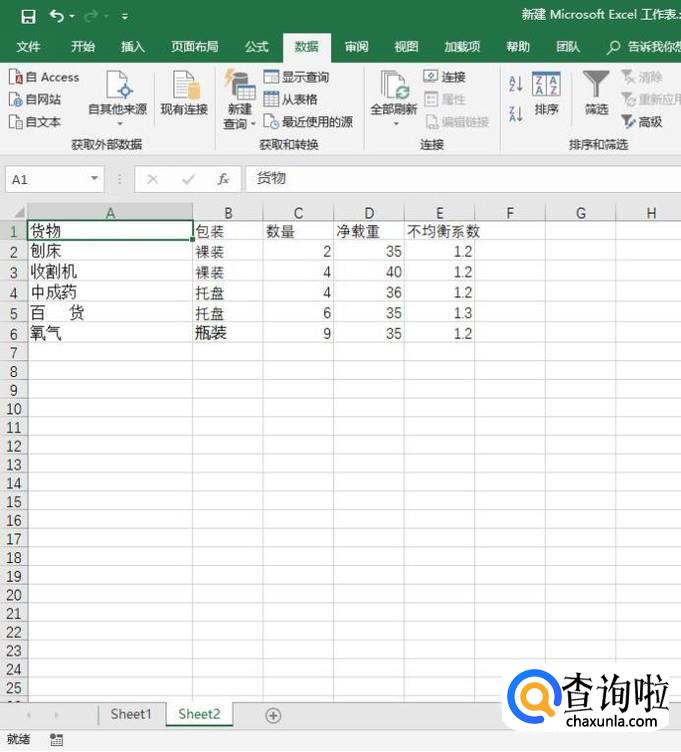
Task: Open the Undo history dropdown arrow
Action: click(x=72, y=17)
